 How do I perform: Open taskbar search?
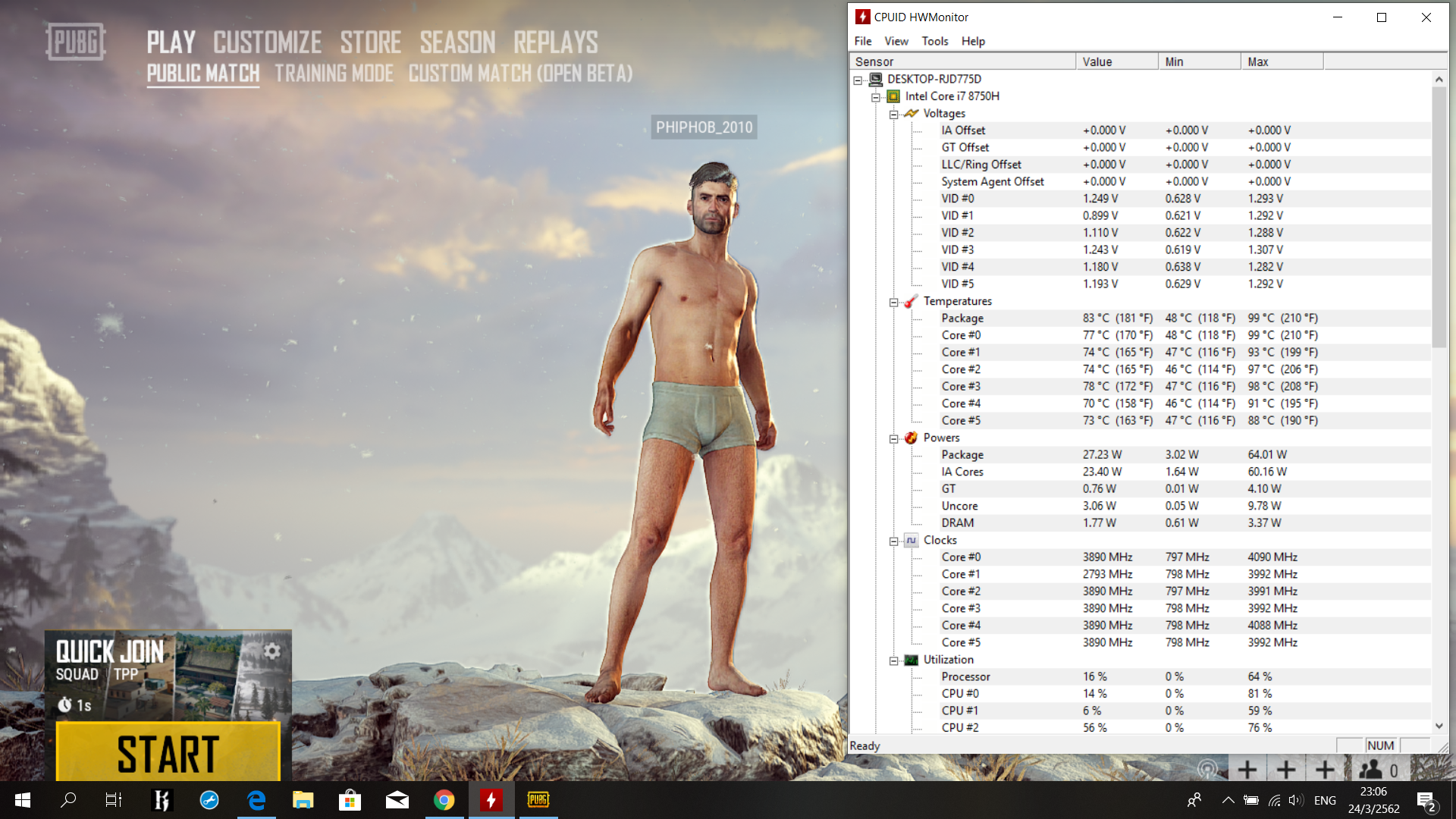pos(68,800)
